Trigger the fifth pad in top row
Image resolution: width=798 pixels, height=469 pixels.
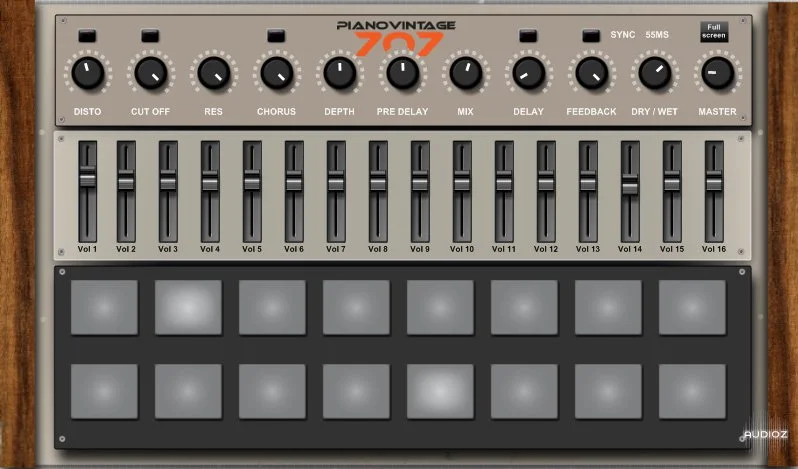[x=440, y=307]
